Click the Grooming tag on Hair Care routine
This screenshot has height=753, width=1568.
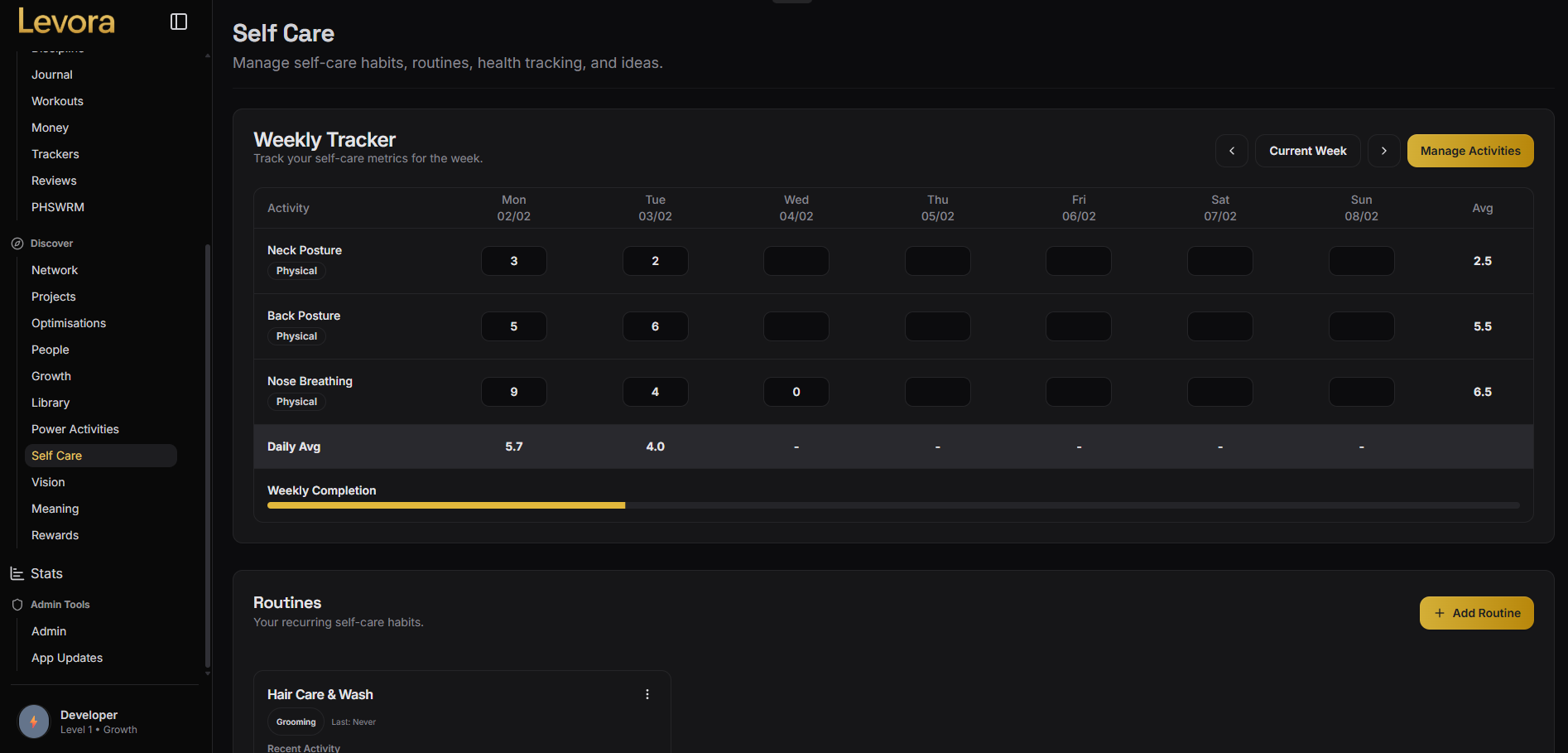pos(296,722)
